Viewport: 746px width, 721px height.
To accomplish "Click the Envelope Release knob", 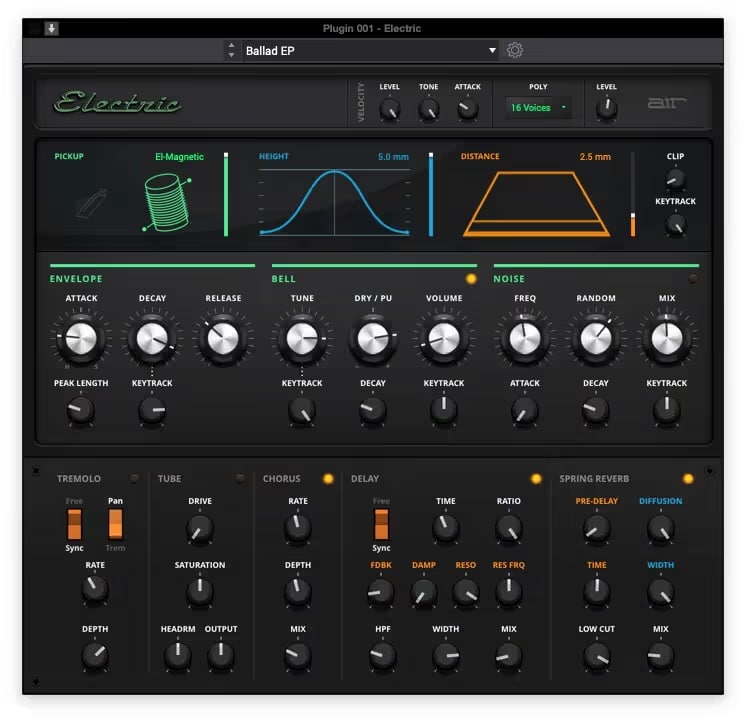I will [x=223, y=338].
